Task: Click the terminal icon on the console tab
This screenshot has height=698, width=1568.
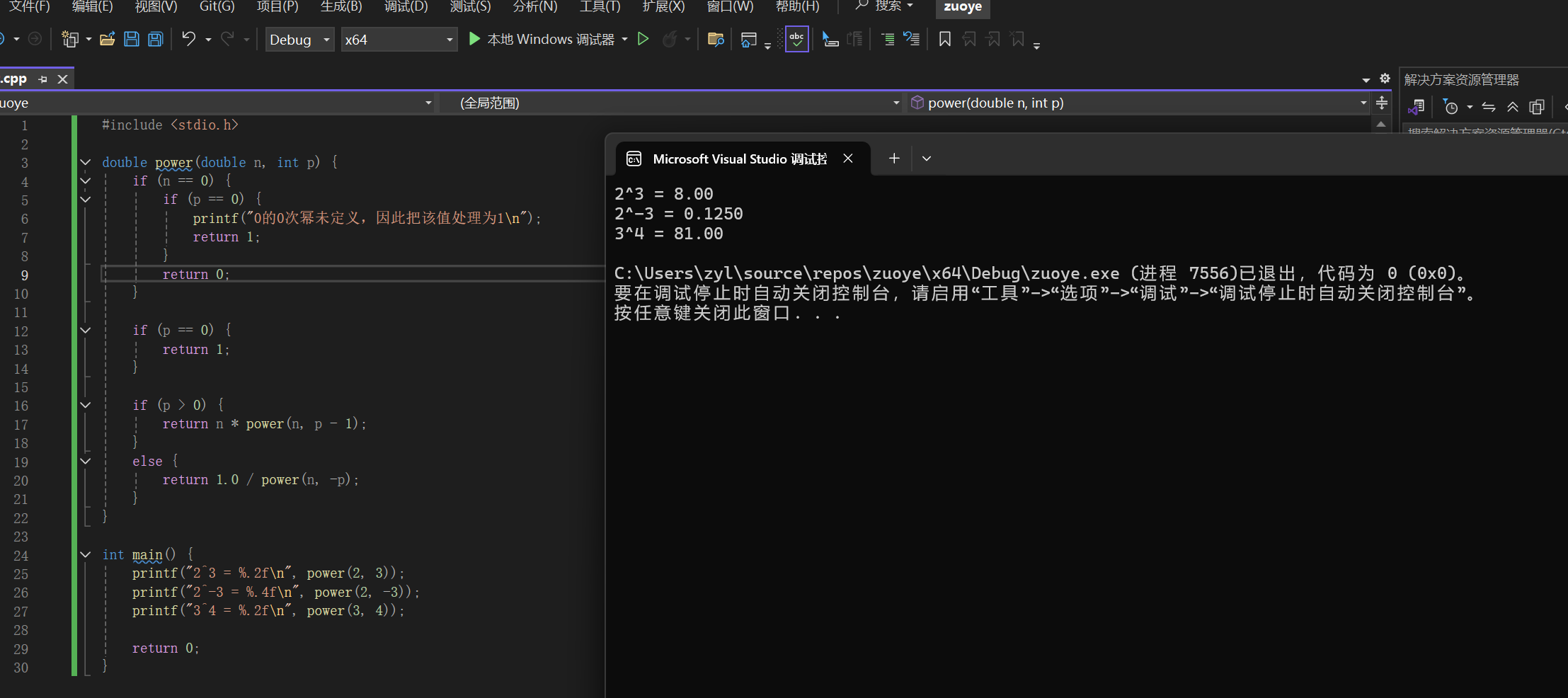Action: (634, 159)
